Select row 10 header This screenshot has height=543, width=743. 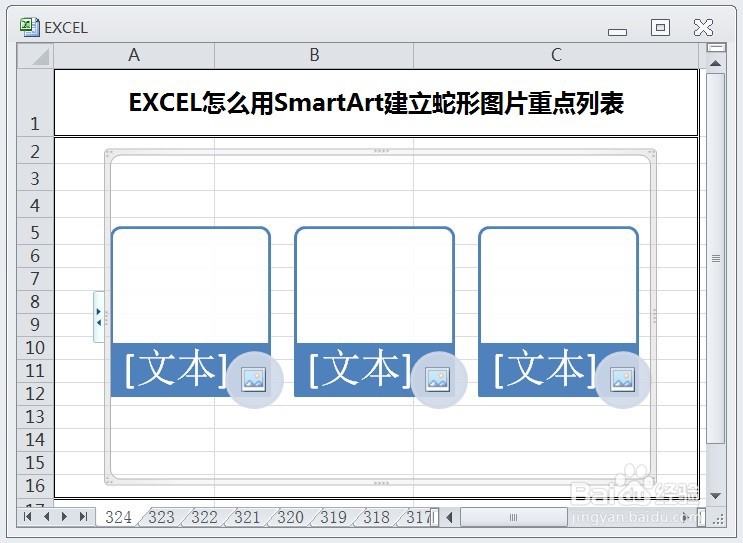pyautogui.click(x=36, y=348)
